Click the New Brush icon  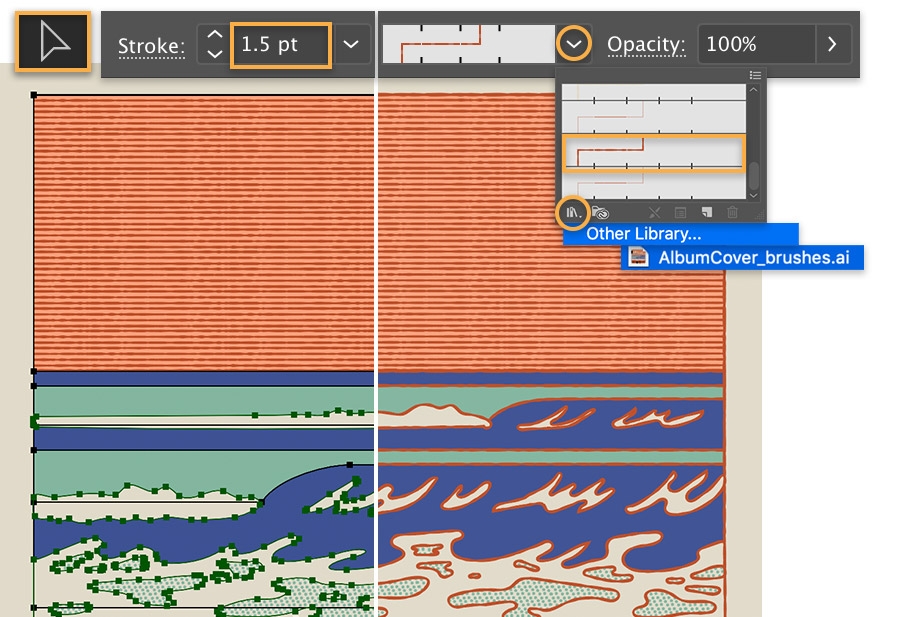point(707,213)
